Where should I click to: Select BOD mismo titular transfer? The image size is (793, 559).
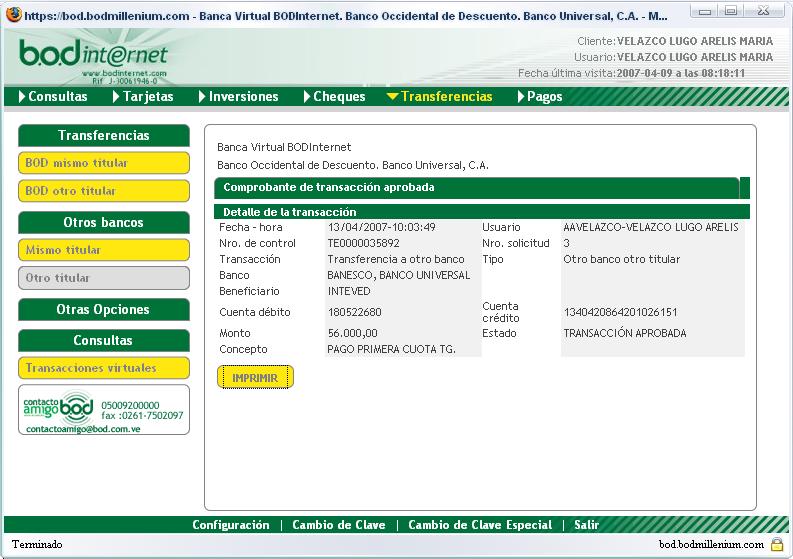104,163
